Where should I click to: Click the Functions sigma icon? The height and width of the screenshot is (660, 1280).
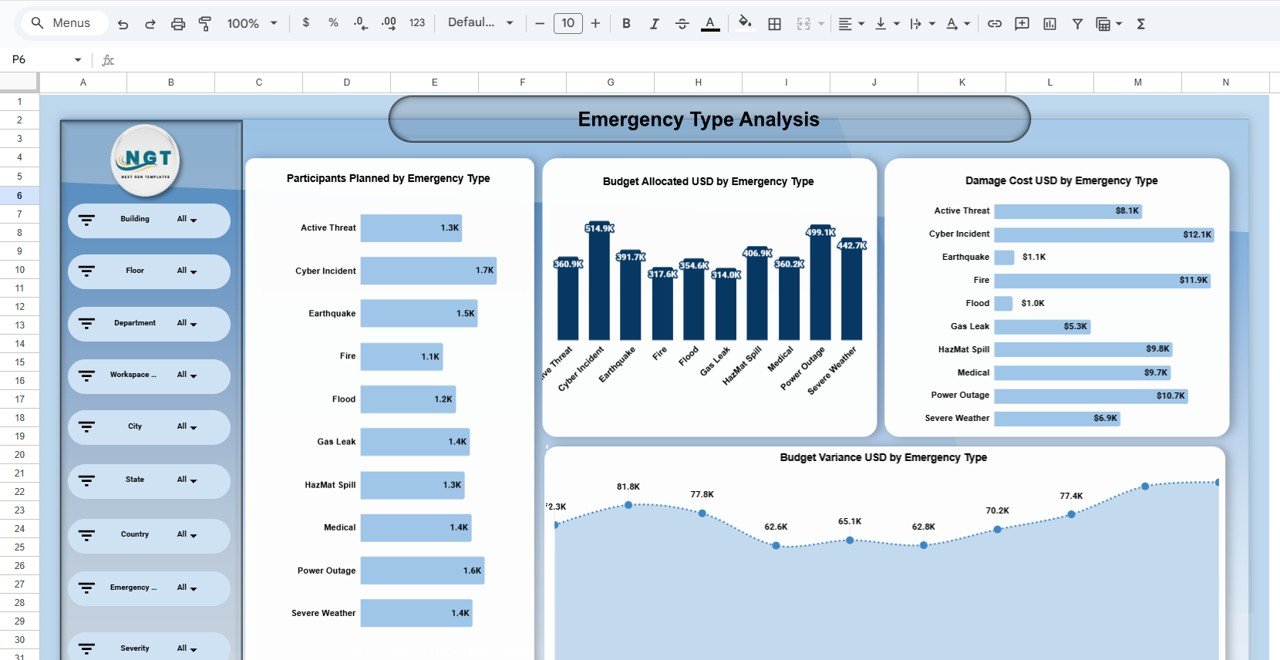[x=1141, y=23]
